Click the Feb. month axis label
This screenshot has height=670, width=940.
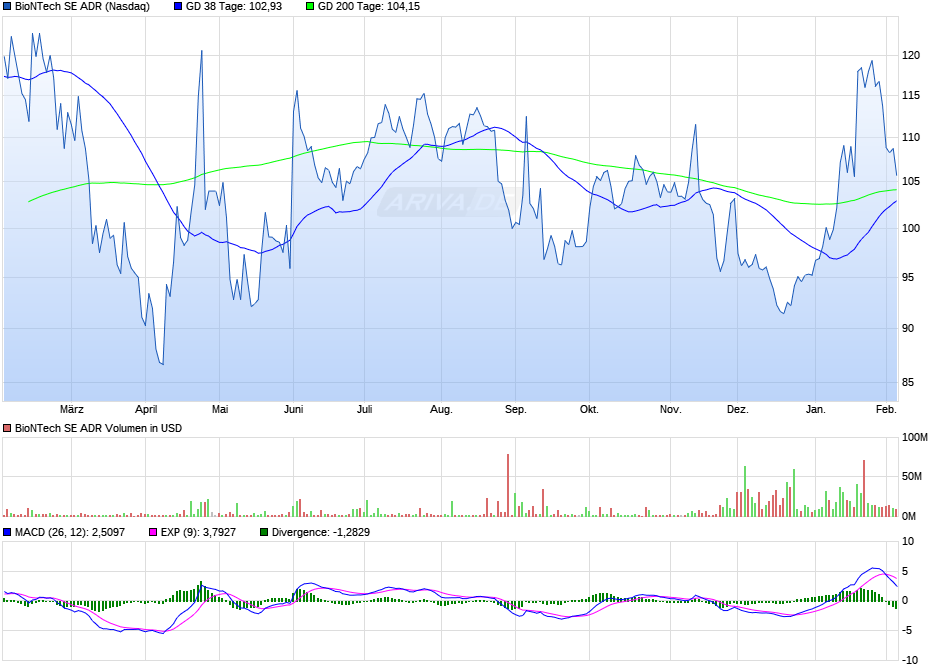[x=886, y=409]
